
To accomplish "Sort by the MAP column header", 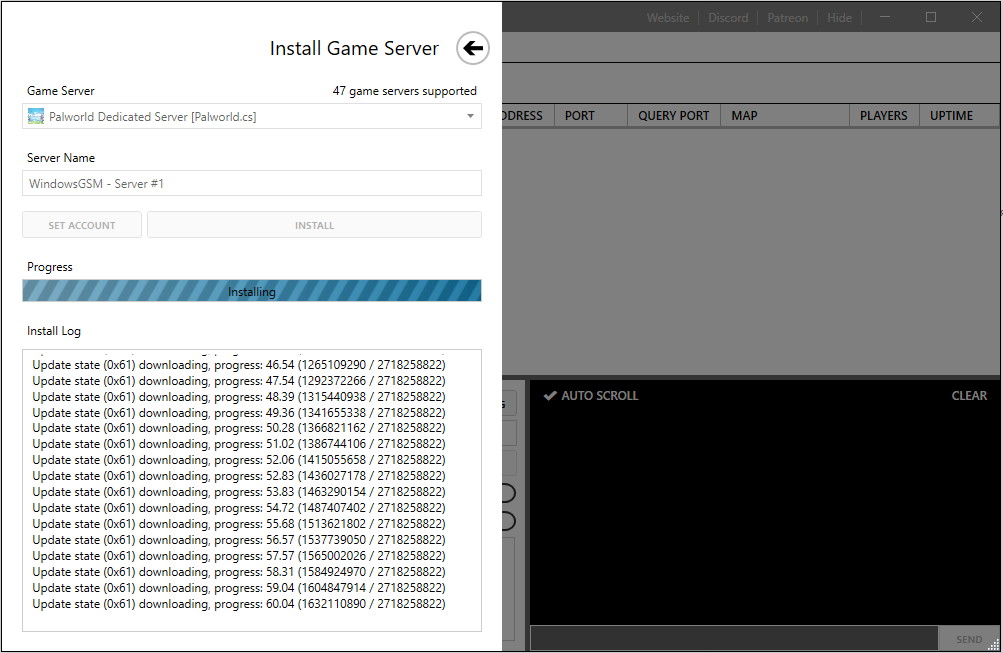I will 786,116.
